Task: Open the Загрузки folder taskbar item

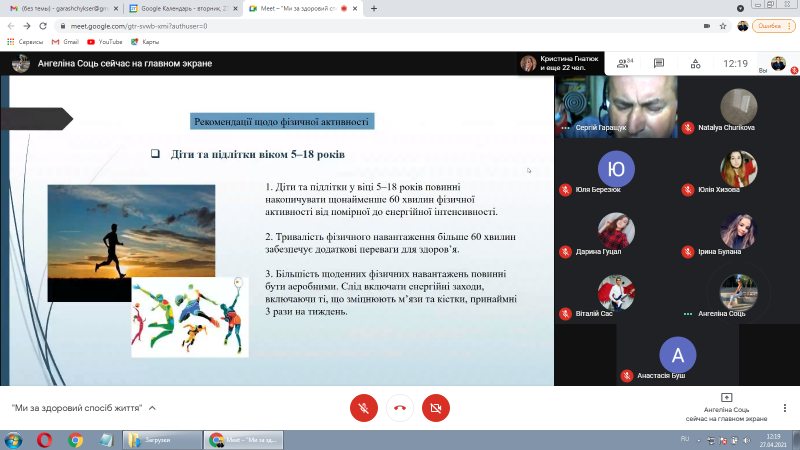Action: [162, 440]
